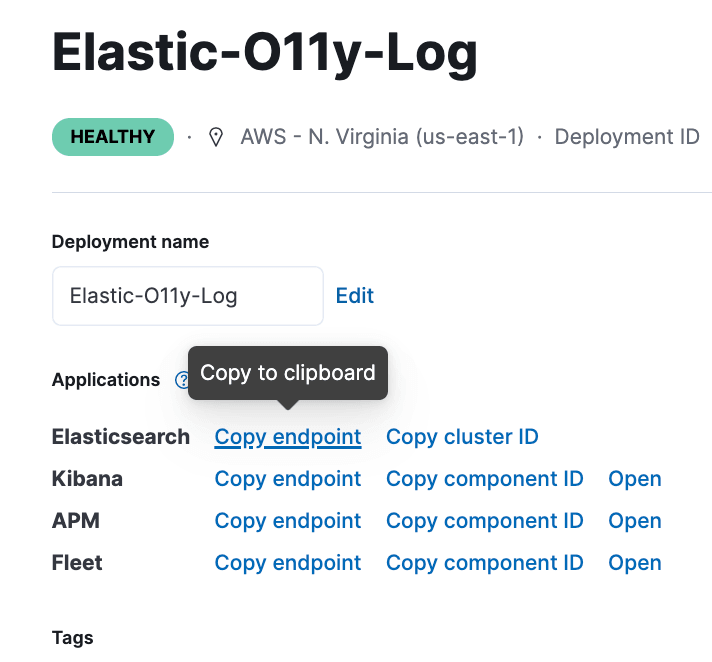712x662 pixels.
Task: Copy the APM component ID
Action: click(485, 521)
